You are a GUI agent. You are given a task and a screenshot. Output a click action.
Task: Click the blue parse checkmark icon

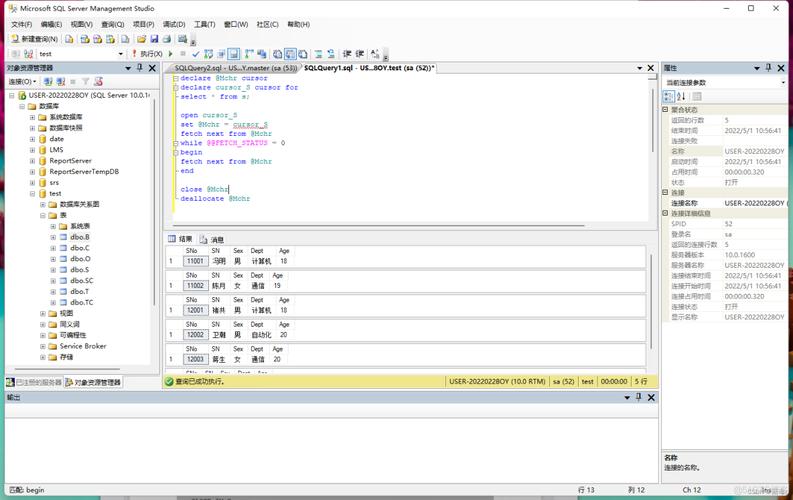tap(194, 54)
